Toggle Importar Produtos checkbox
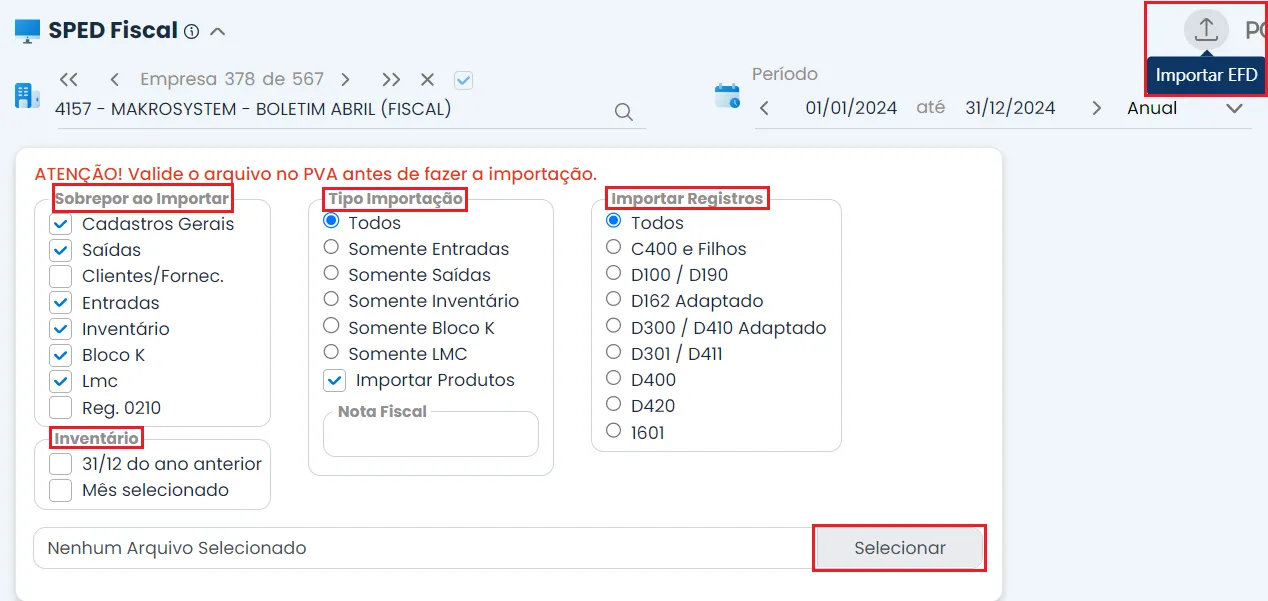Viewport: 1268px width, 601px height. [x=335, y=380]
